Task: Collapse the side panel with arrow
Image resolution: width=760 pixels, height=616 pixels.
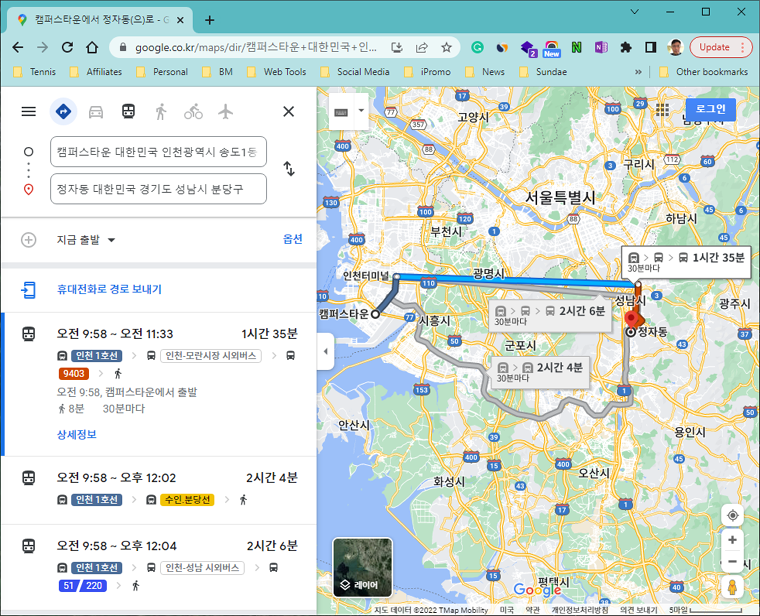Action: tap(326, 351)
